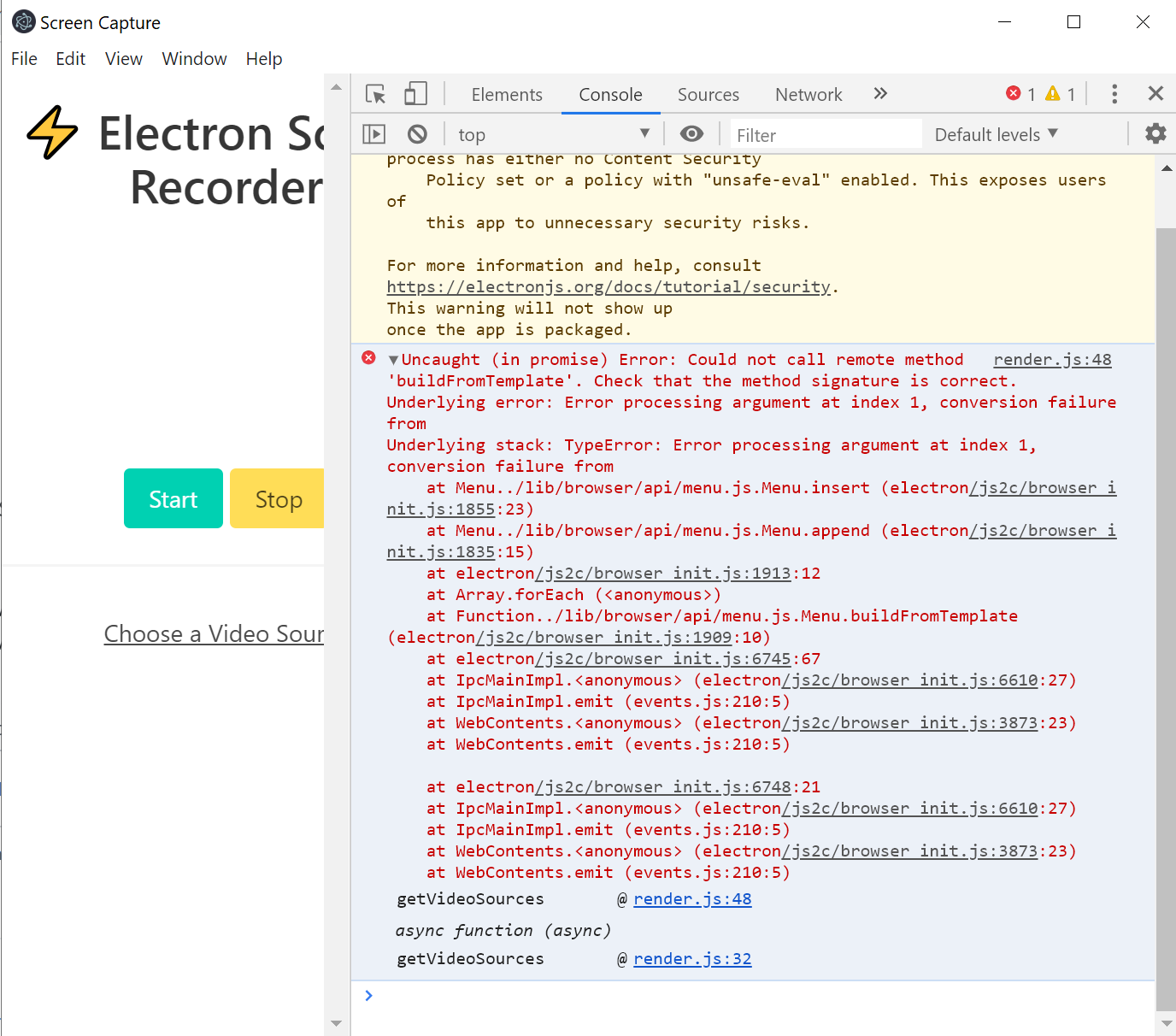This screenshot has width=1176, height=1036.
Task: Click the inspect element picker icon
Action: (x=376, y=94)
